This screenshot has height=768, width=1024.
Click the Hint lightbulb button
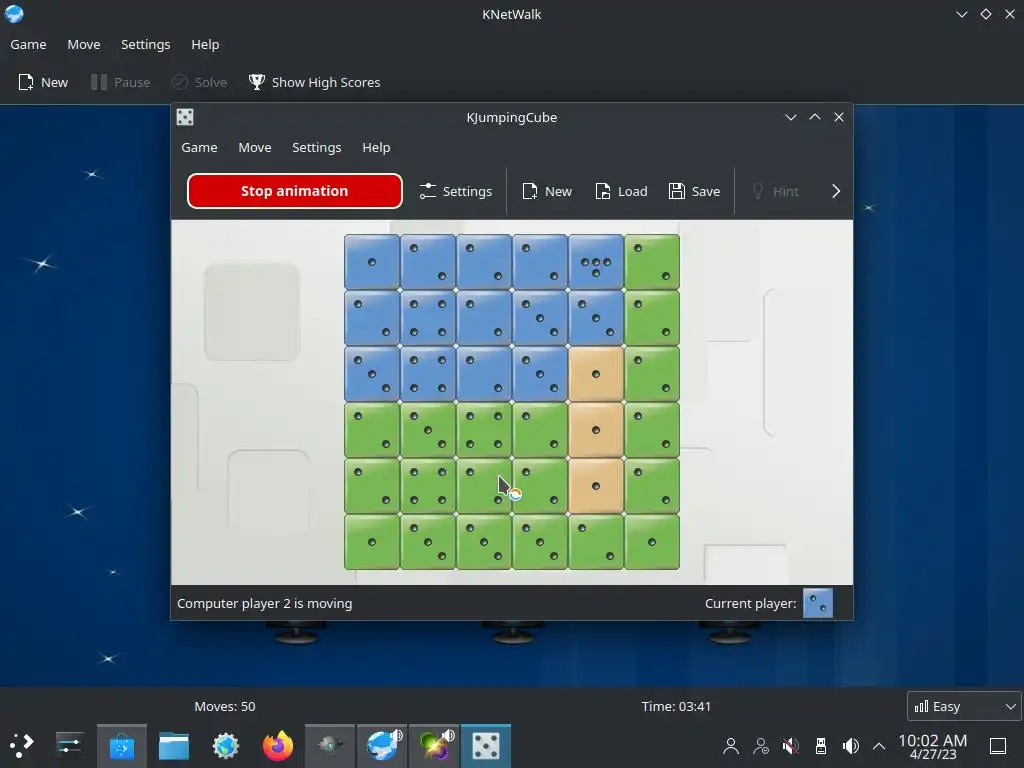[775, 191]
